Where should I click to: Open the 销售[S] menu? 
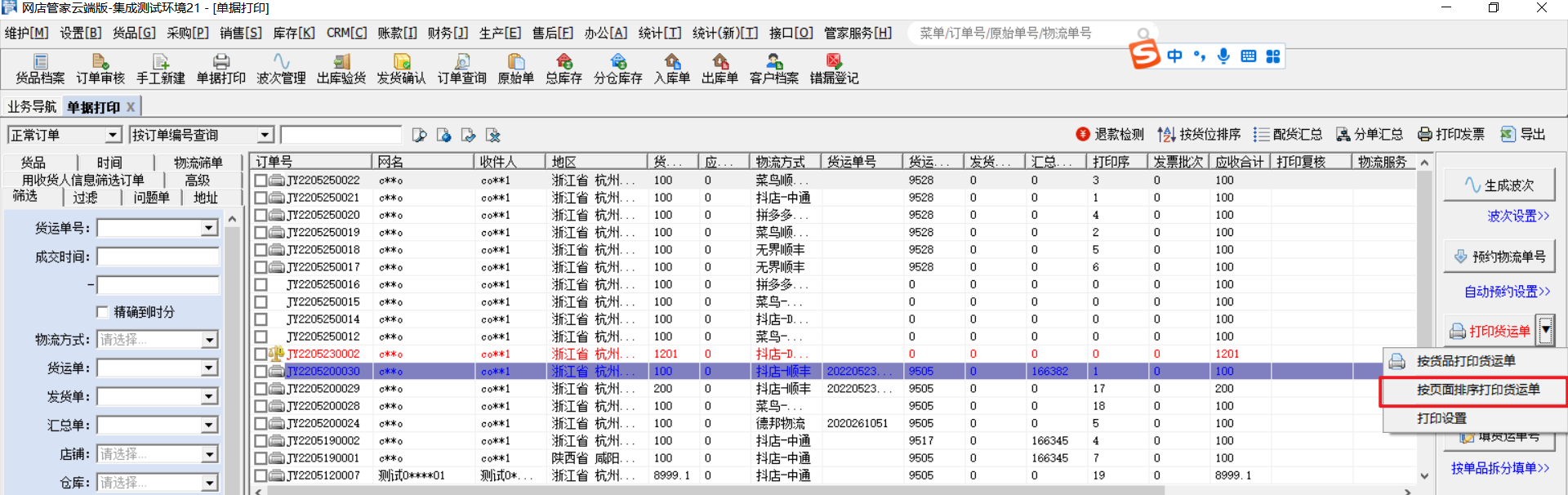tap(241, 33)
